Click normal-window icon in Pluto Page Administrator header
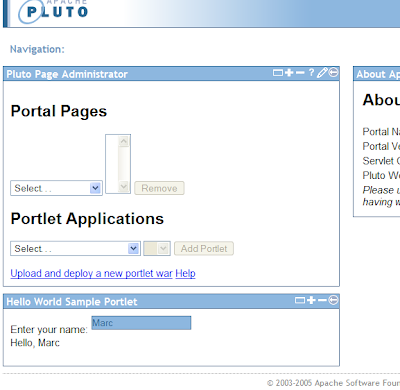The height and width of the screenshot is (390, 400). click(x=278, y=72)
